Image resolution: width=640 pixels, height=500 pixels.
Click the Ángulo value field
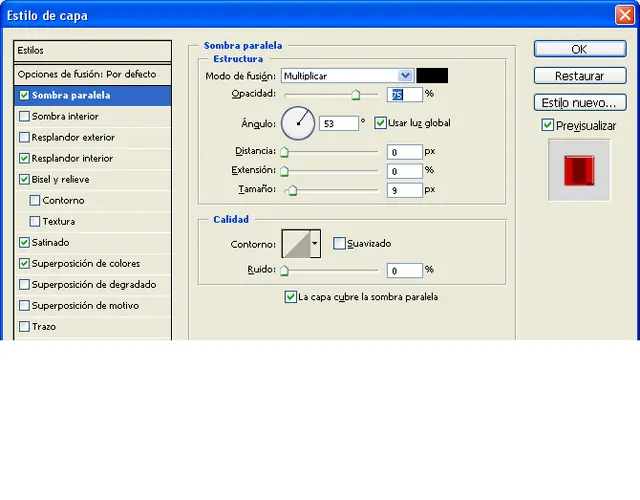[339, 123]
